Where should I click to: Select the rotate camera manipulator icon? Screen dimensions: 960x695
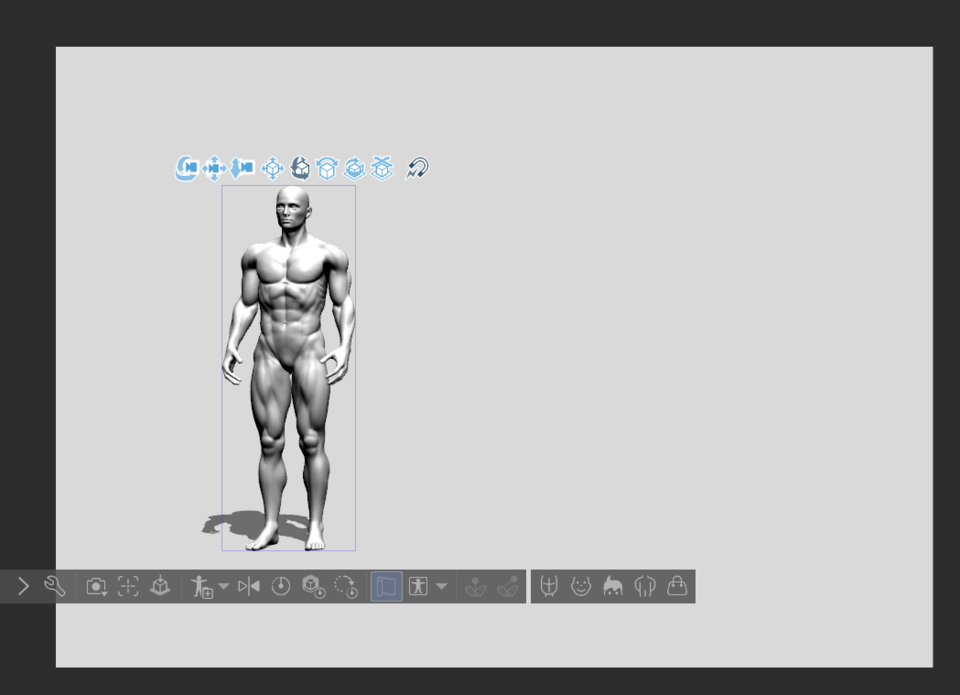tap(186, 168)
